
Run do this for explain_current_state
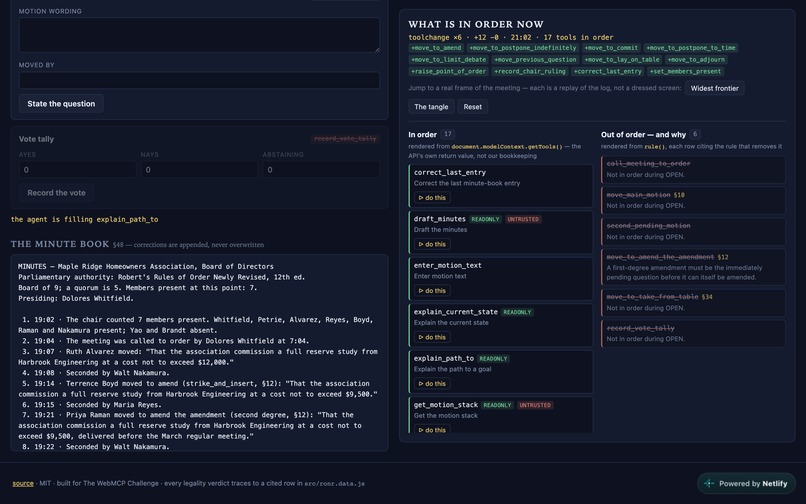pyautogui.click(x=432, y=337)
